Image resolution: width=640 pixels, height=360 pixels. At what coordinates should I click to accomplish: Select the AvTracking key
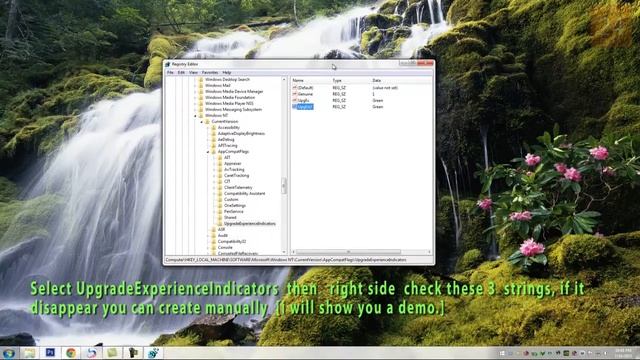(x=234, y=169)
